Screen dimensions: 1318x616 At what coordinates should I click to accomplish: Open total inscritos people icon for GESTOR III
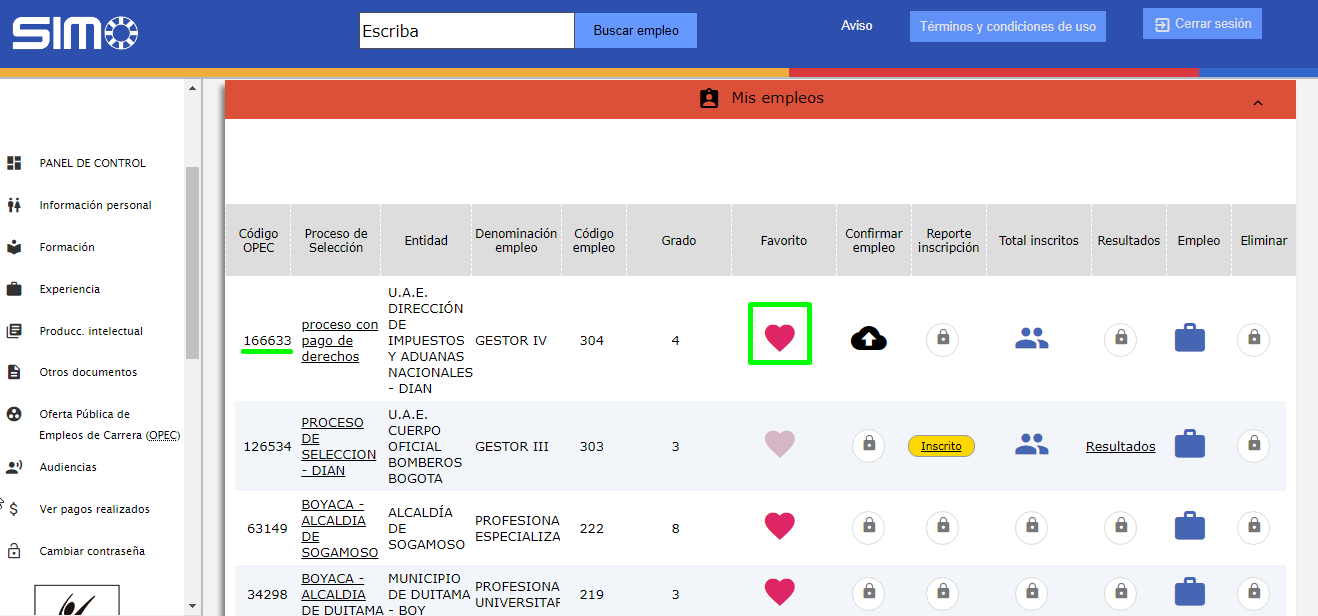pos(1031,445)
